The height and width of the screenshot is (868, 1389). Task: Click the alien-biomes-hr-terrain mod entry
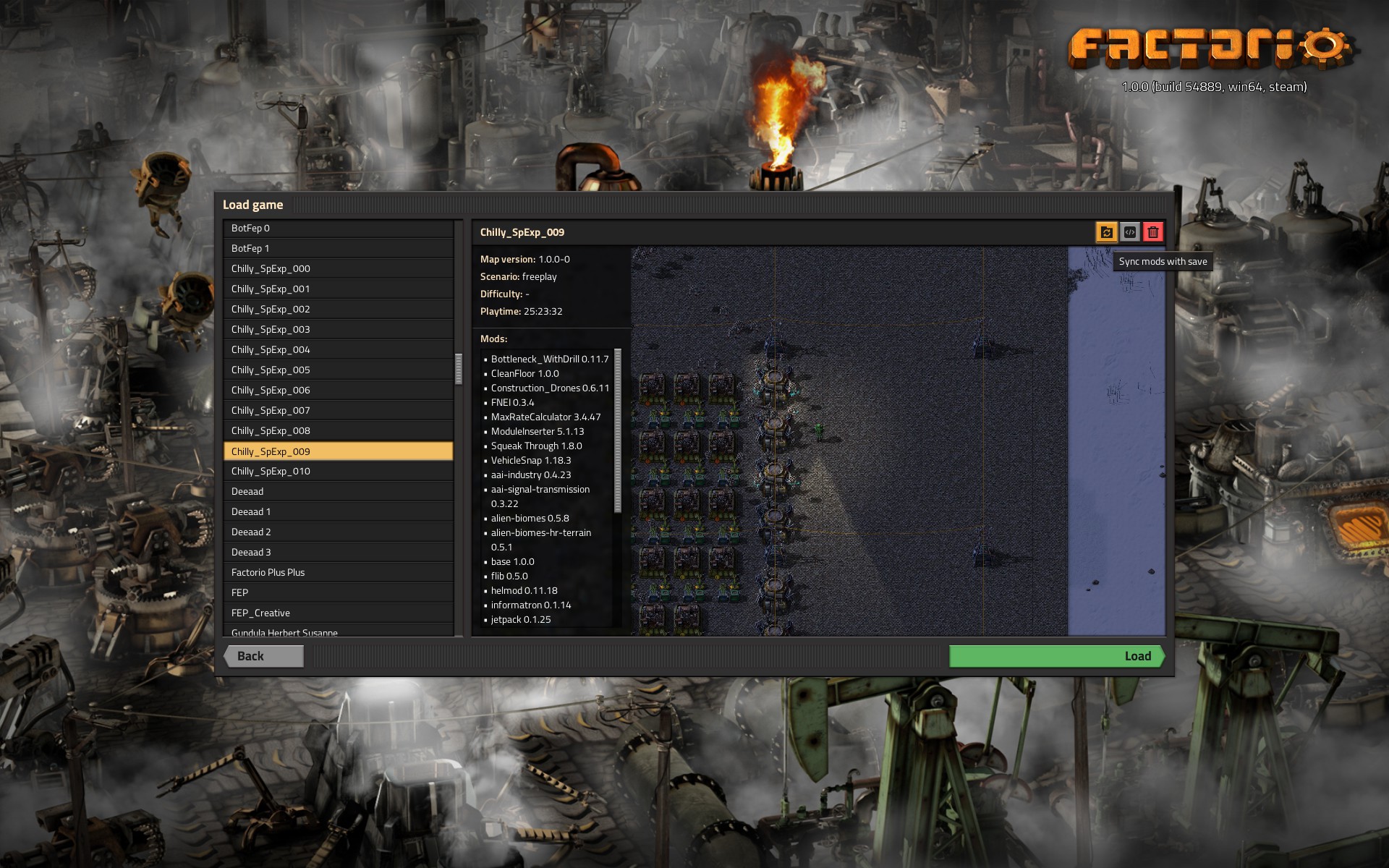pos(540,540)
